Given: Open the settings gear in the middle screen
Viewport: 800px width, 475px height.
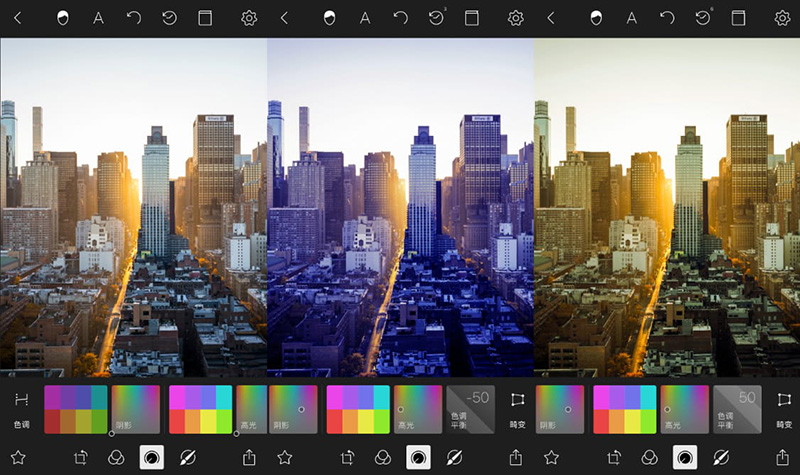Looking at the screenshot, I should 515,18.
